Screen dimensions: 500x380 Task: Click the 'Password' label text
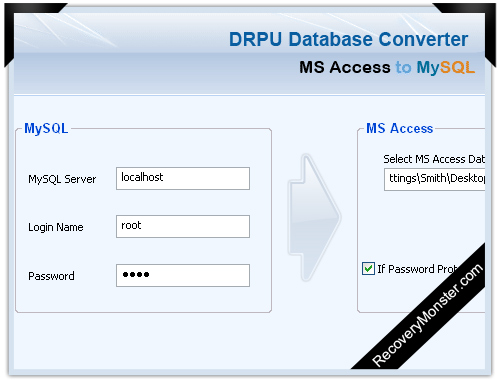[x=51, y=276]
